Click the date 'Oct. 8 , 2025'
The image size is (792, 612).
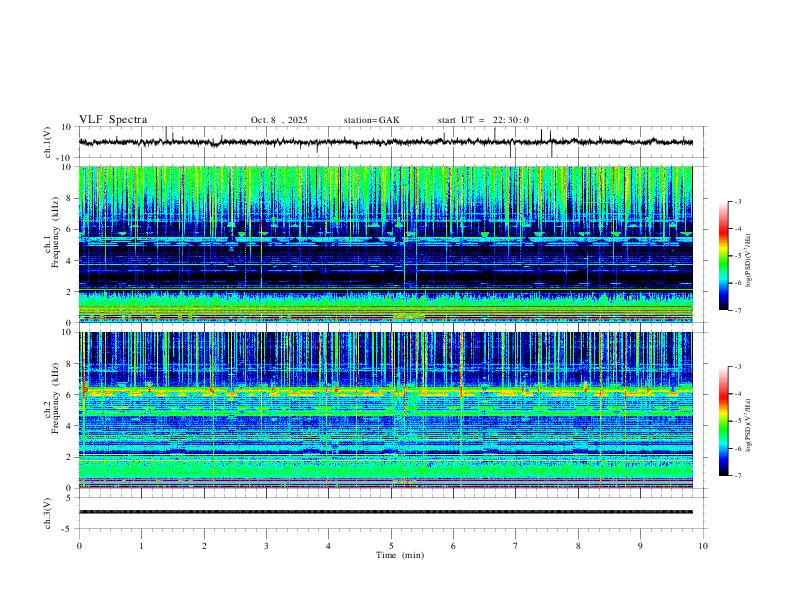(x=279, y=120)
